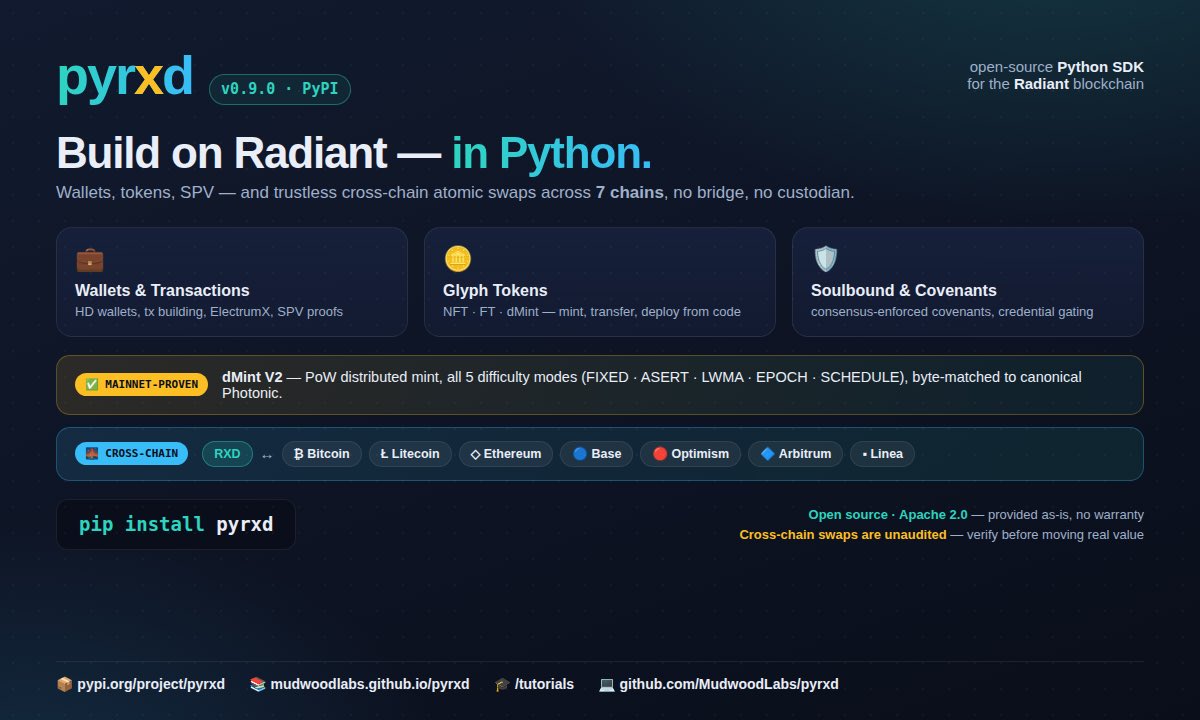Screen dimensions: 1200x720
Task: Click the "dMint V2" bold label
Action: (x=252, y=377)
